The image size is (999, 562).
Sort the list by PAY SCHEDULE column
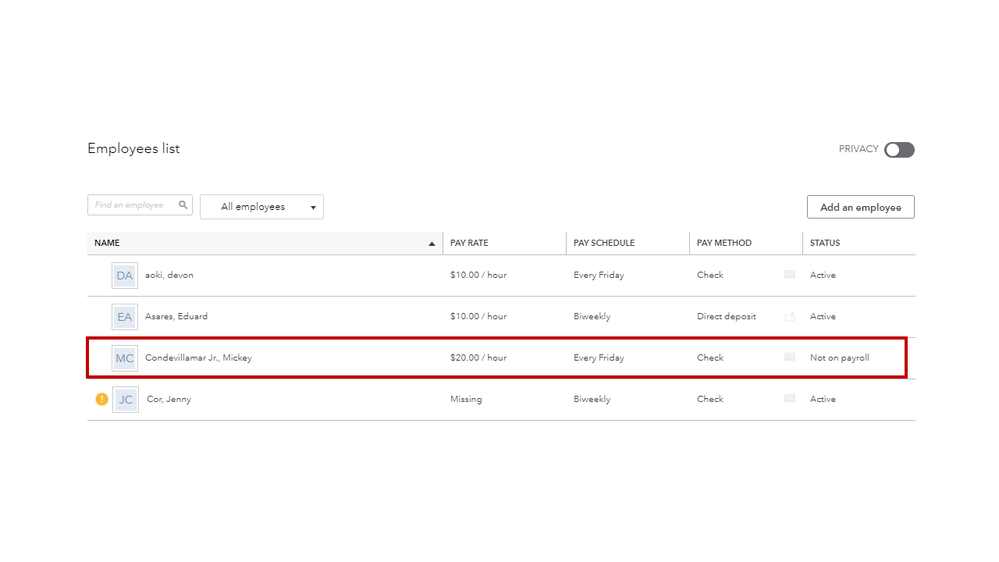click(604, 243)
